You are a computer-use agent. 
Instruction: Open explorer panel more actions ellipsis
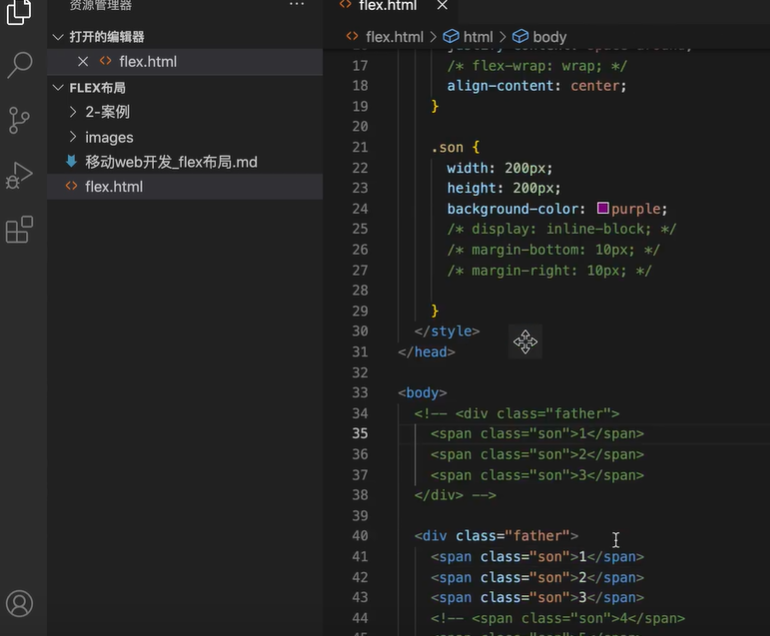pos(297,5)
